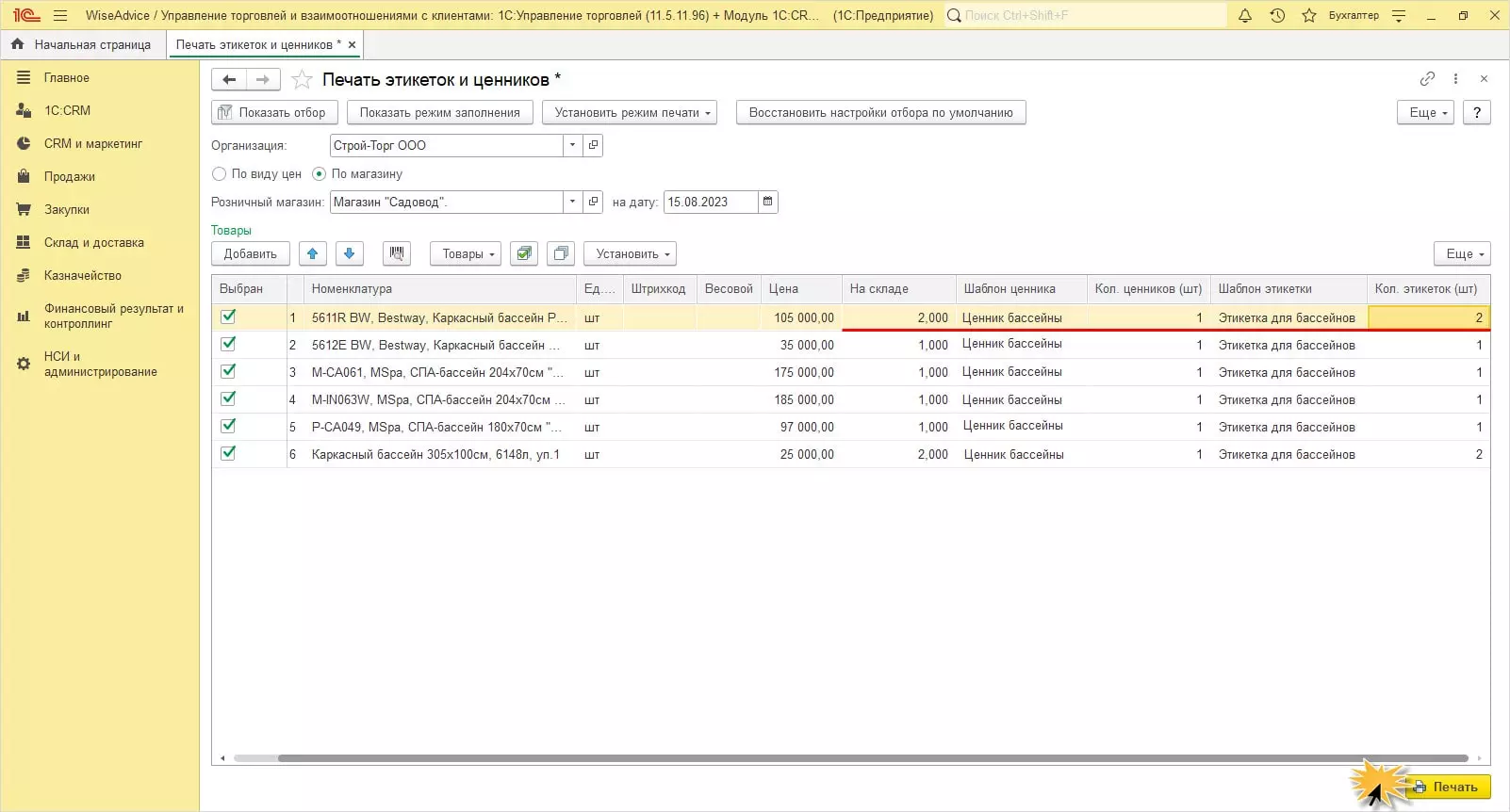Select the По магазину radio button

(x=320, y=173)
